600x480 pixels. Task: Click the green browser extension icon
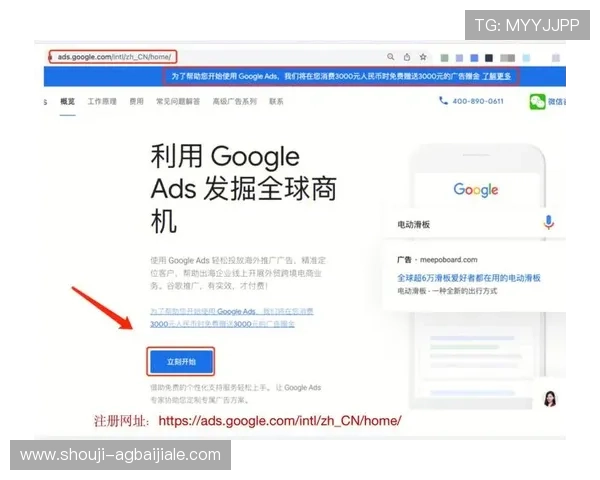pos(444,58)
